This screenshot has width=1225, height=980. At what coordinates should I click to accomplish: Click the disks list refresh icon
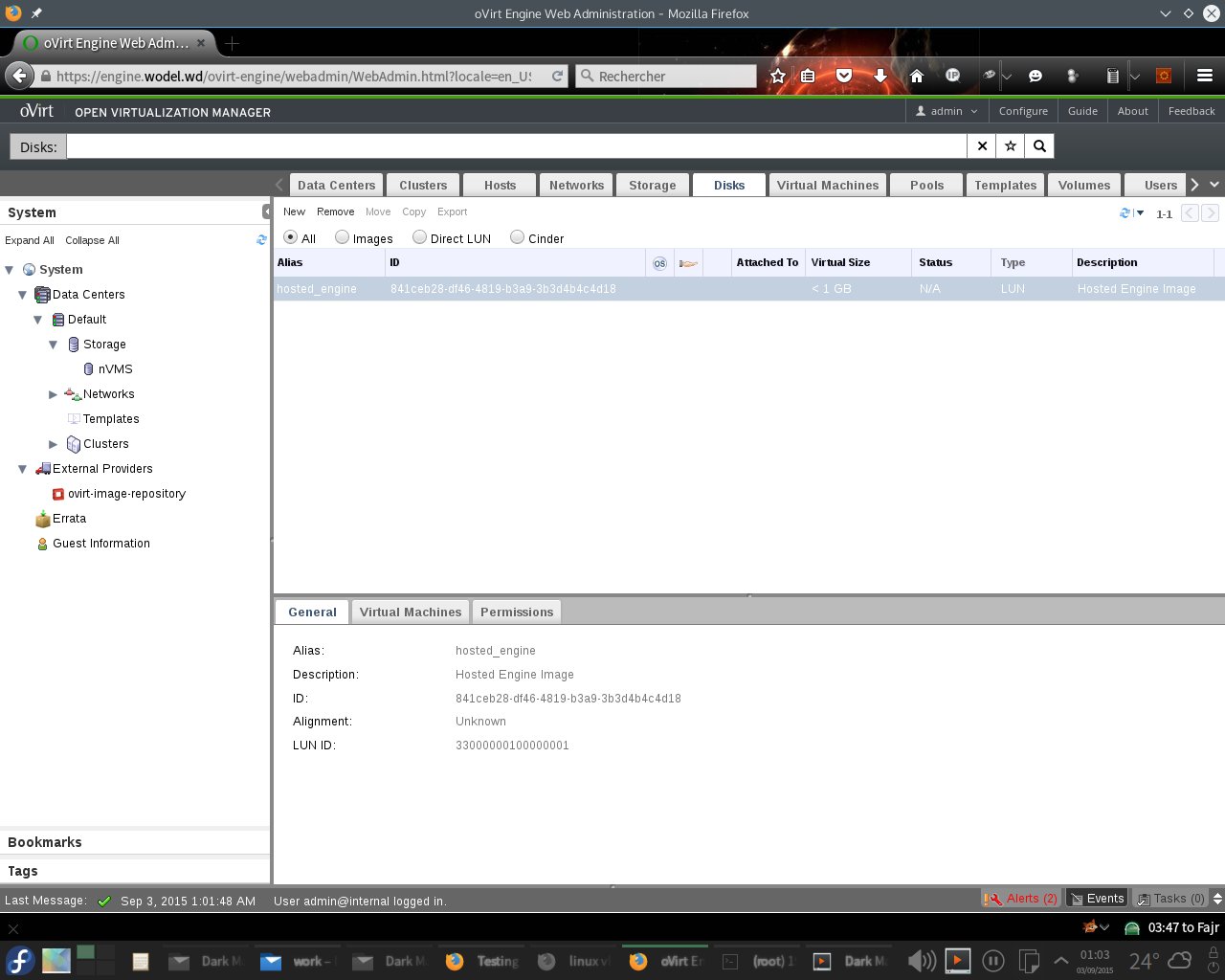point(1125,213)
